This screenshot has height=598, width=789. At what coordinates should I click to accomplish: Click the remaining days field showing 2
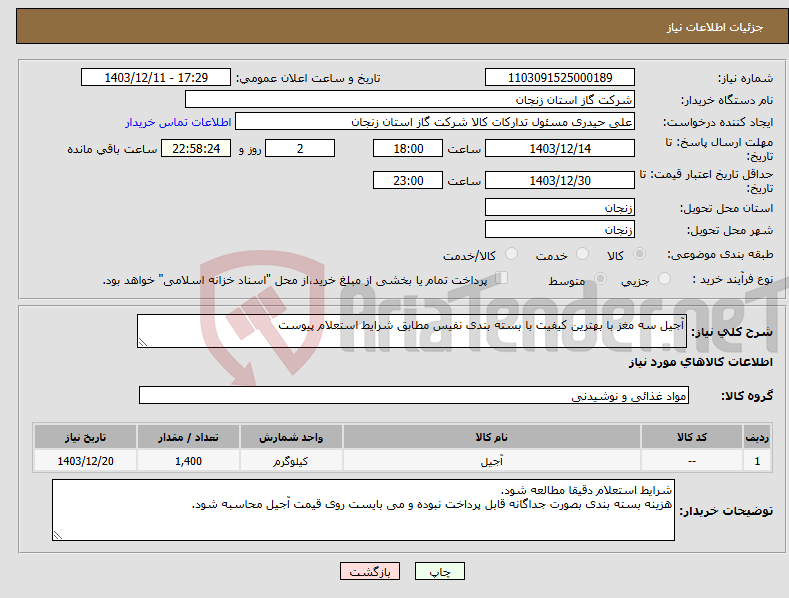coord(300,148)
